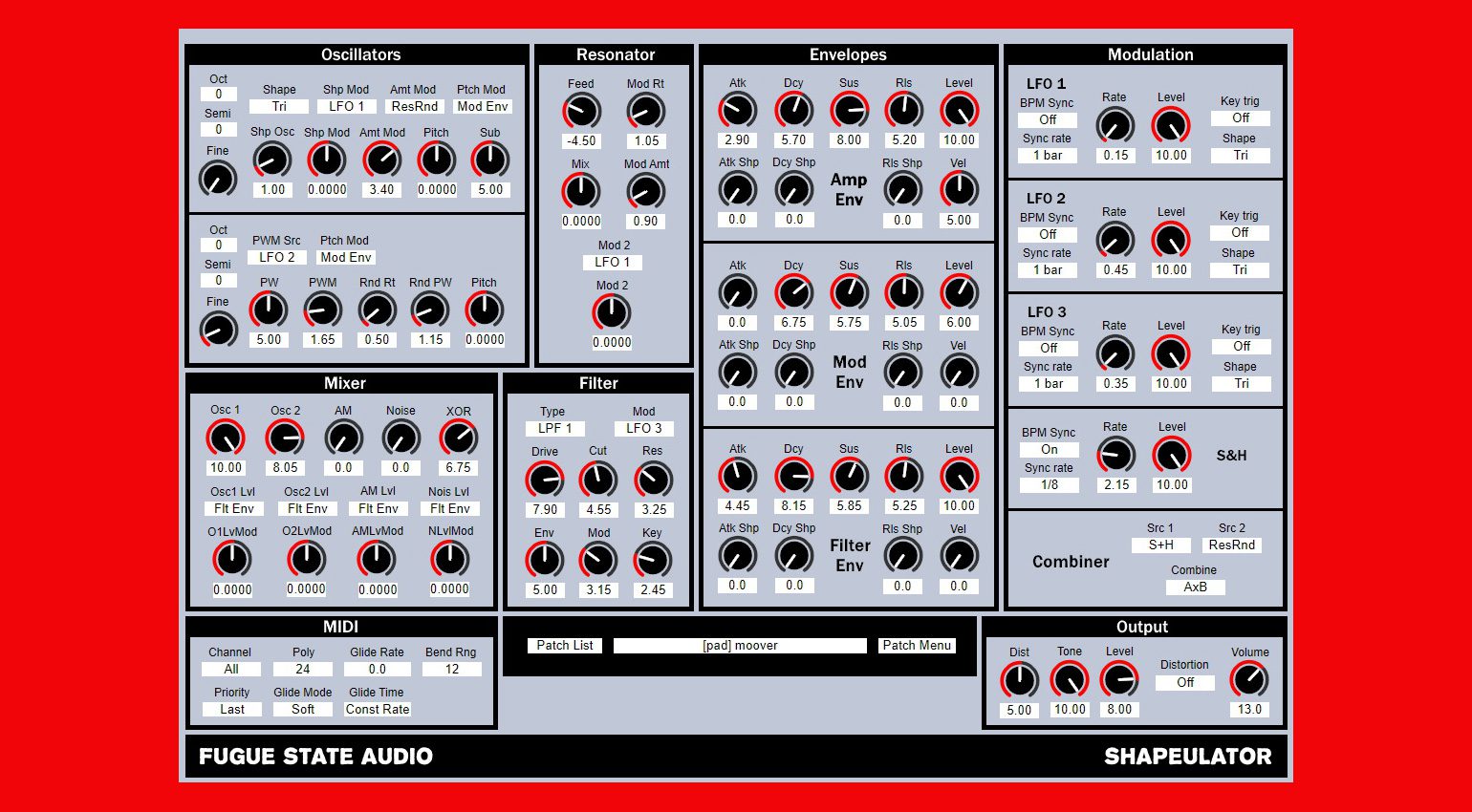The height and width of the screenshot is (812, 1472).
Task: Open Amt Mod ResRnd selector
Action: click(x=415, y=106)
